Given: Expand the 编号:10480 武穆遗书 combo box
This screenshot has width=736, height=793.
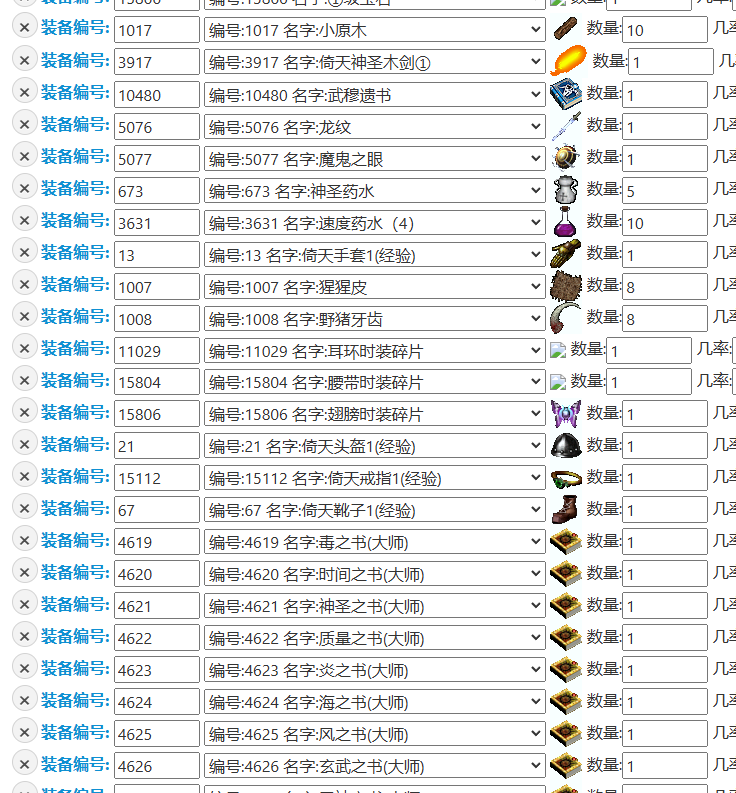Looking at the screenshot, I should [375, 94].
